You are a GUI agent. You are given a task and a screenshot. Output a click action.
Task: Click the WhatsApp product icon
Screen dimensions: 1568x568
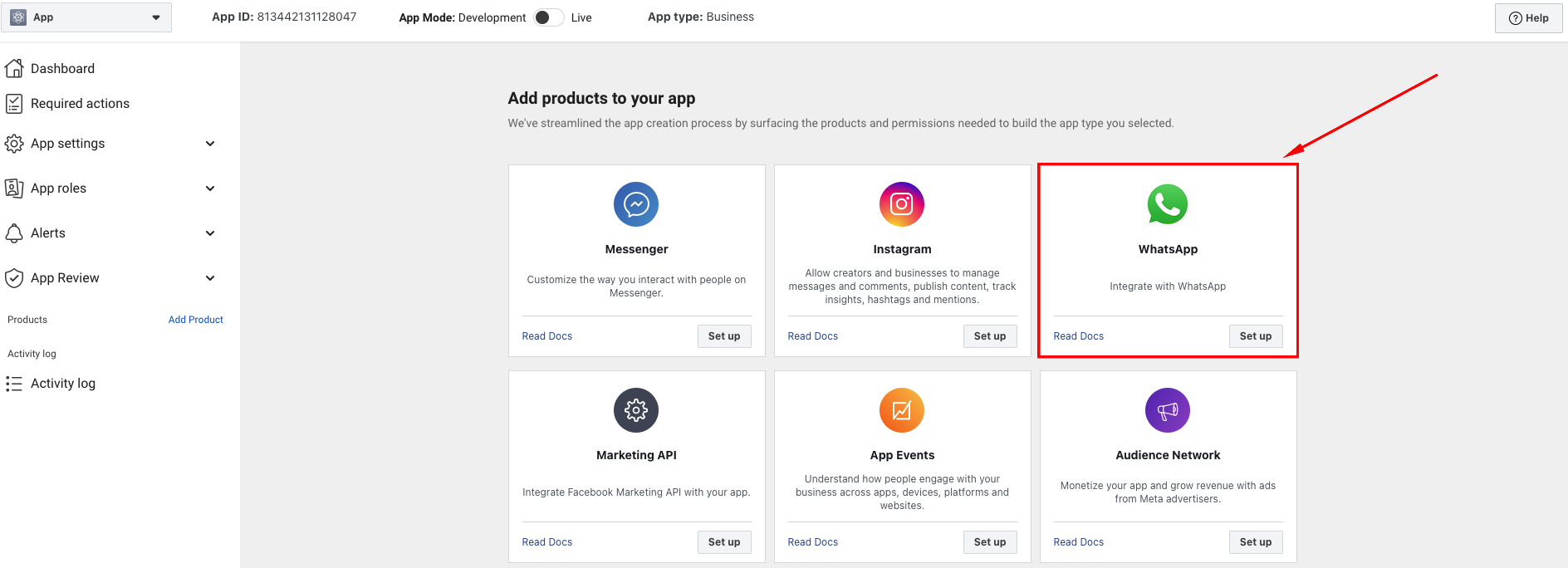click(x=1168, y=204)
